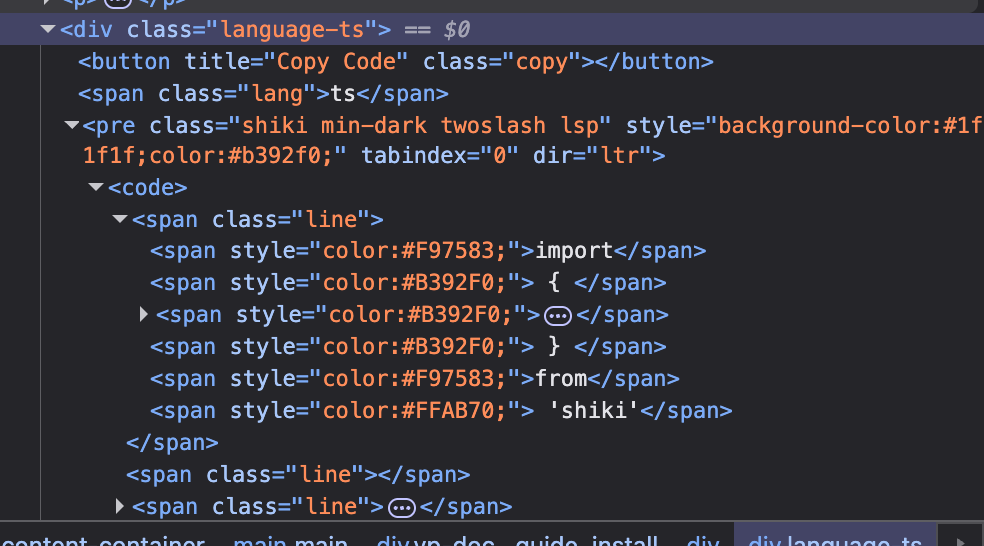Open div.vp-doc._guide_install breadcrumb
This screenshot has width=984, height=546.
517,542
